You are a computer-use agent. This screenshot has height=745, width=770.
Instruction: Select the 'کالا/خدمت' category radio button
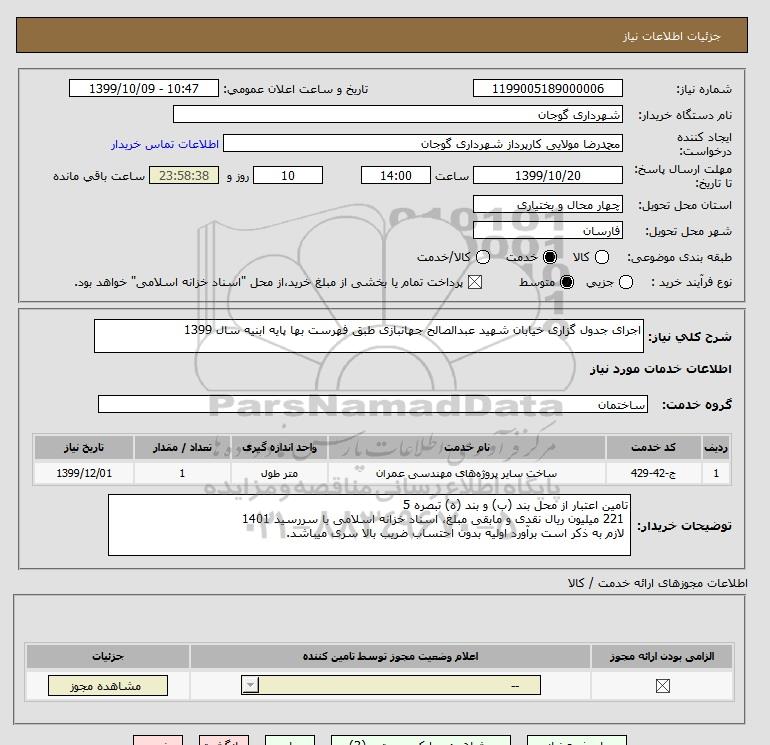coord(483,257)
